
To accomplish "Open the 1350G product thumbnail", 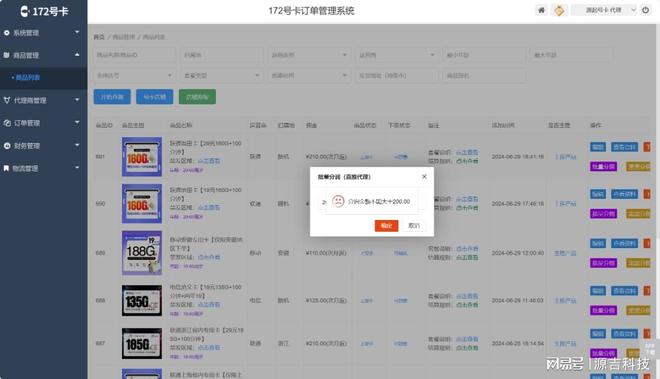I will tap(142, 301).
